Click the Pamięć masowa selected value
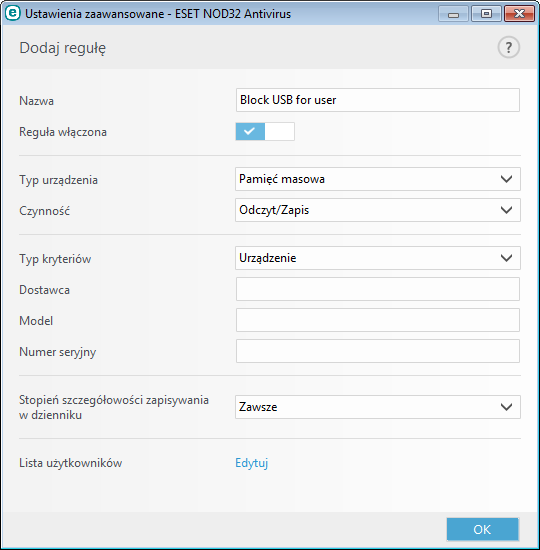Screen dimensions: 540x550 coord(282,179)
